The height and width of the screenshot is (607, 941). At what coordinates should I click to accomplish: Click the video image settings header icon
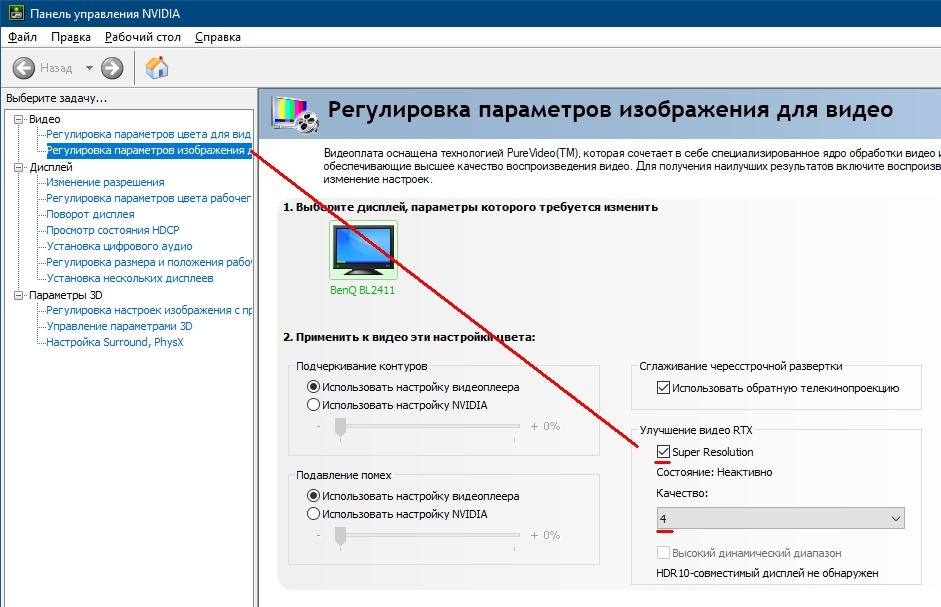295,113
